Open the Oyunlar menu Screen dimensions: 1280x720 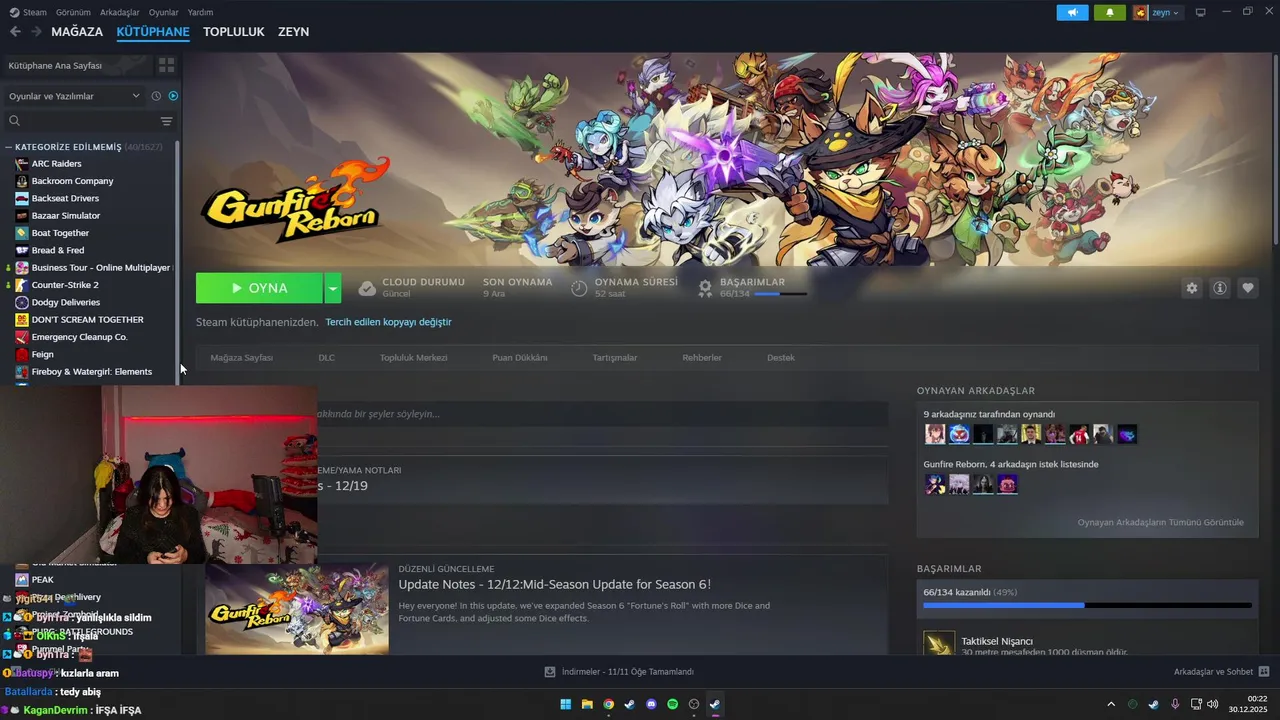(x=163, y=12)
